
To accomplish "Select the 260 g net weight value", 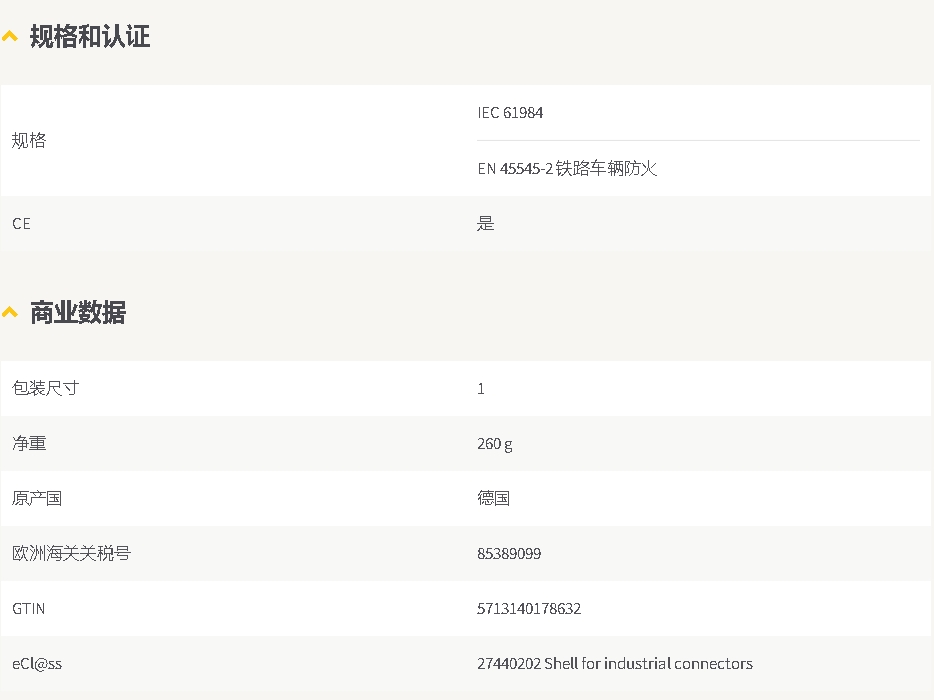I will [494, 444].
